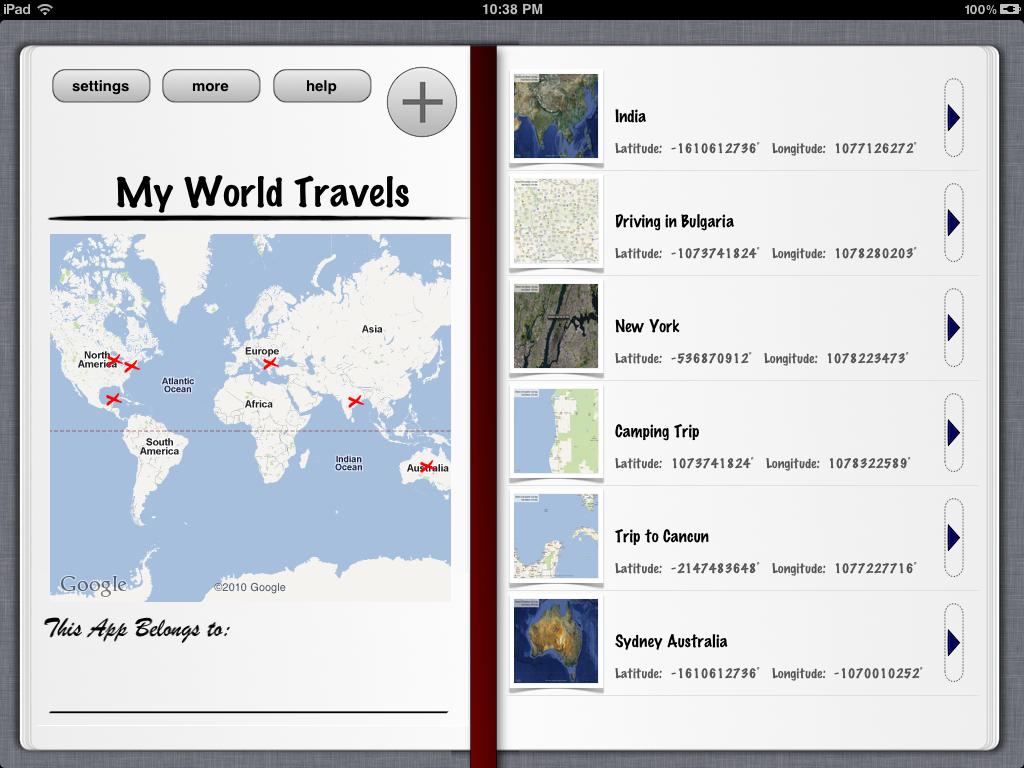Viewport: 1024px width, 768px height.
Task: Open Sydney Australia details arrow
Action: (953, 642)
